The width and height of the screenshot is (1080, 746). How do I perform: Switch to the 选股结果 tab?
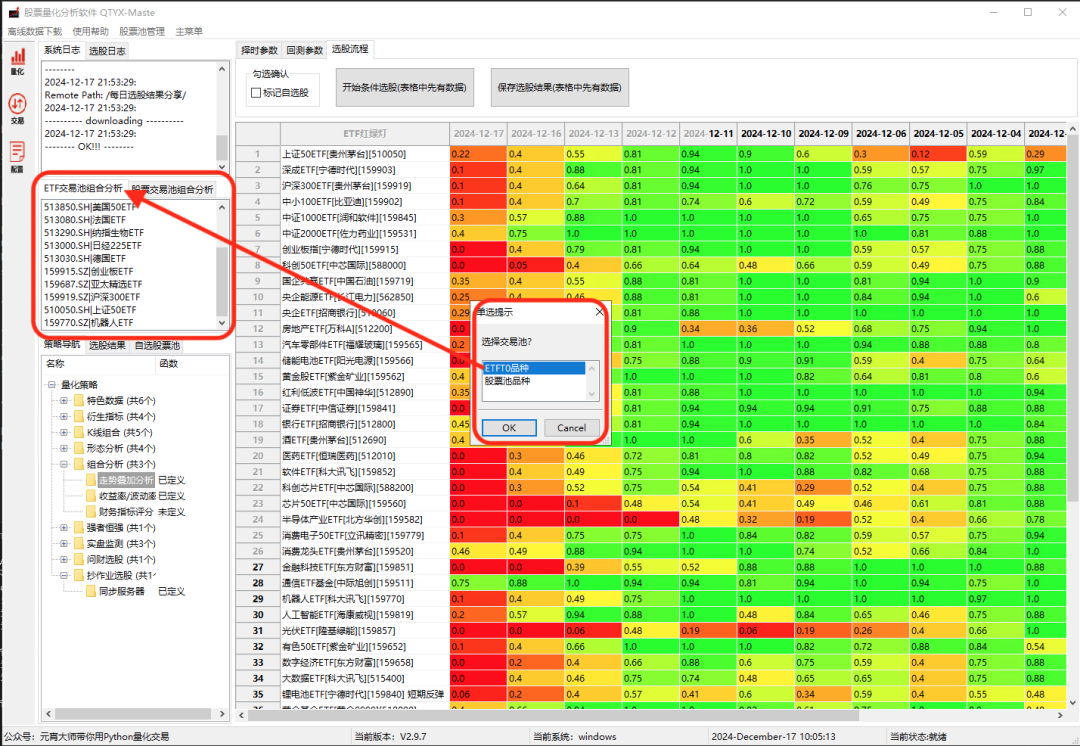tap(107, 345)
